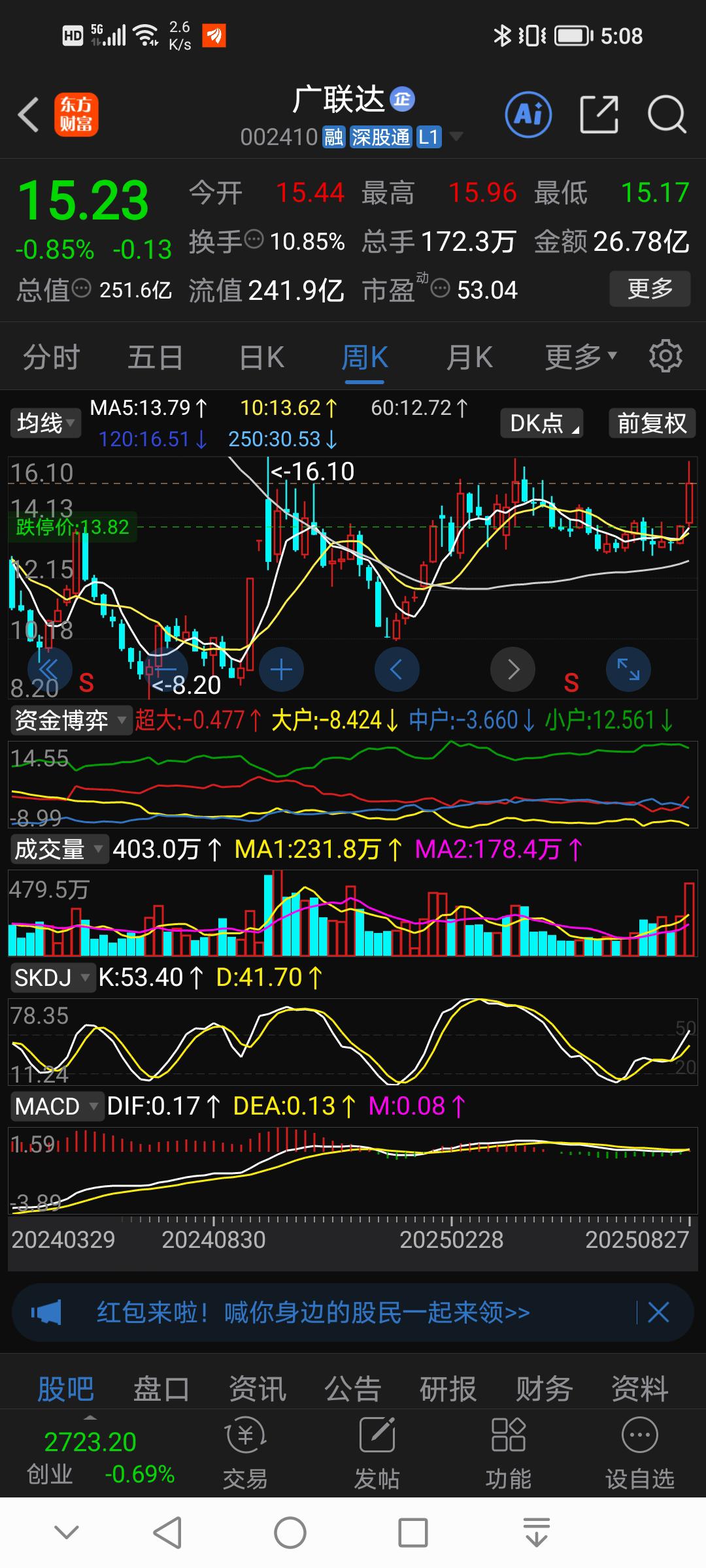
Task: Tap the first red S marker
Action: click(86, 683)
